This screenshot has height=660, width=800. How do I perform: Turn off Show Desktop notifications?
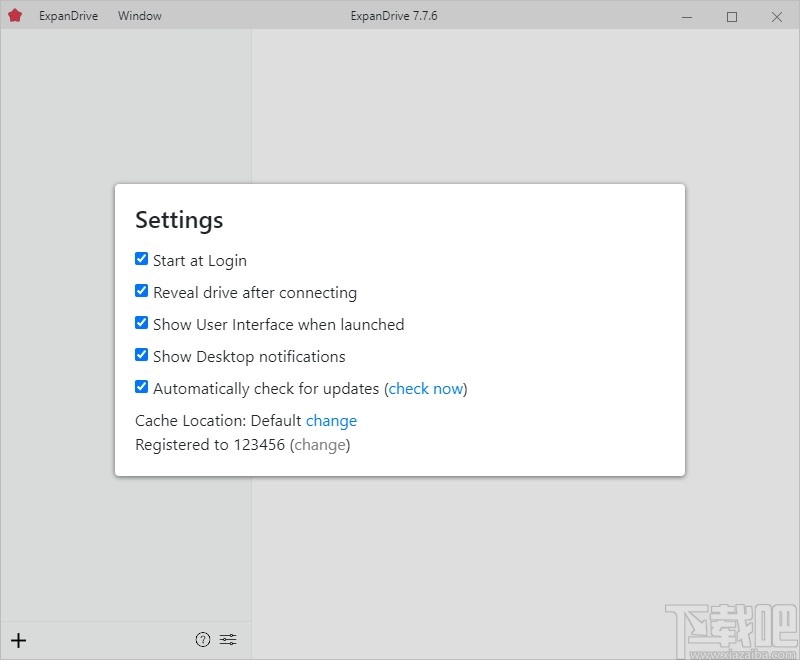tap(142, 355)
